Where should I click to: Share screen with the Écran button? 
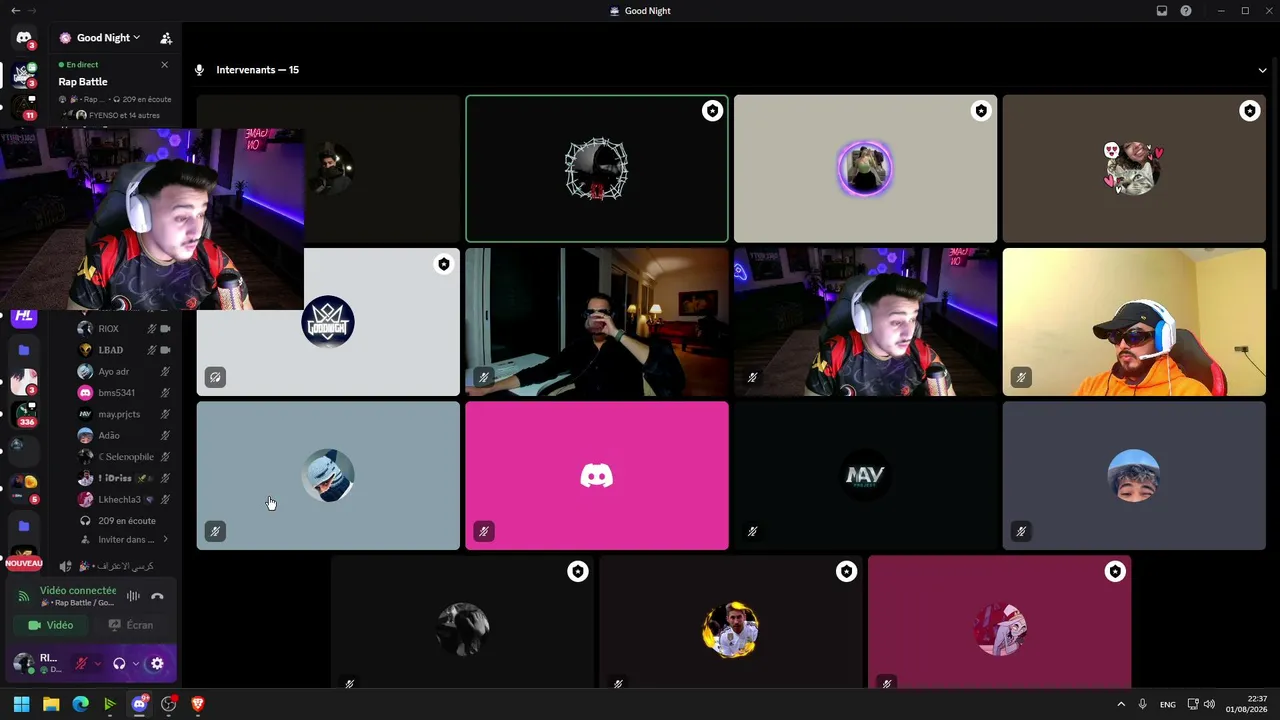[x=131, y=625]
